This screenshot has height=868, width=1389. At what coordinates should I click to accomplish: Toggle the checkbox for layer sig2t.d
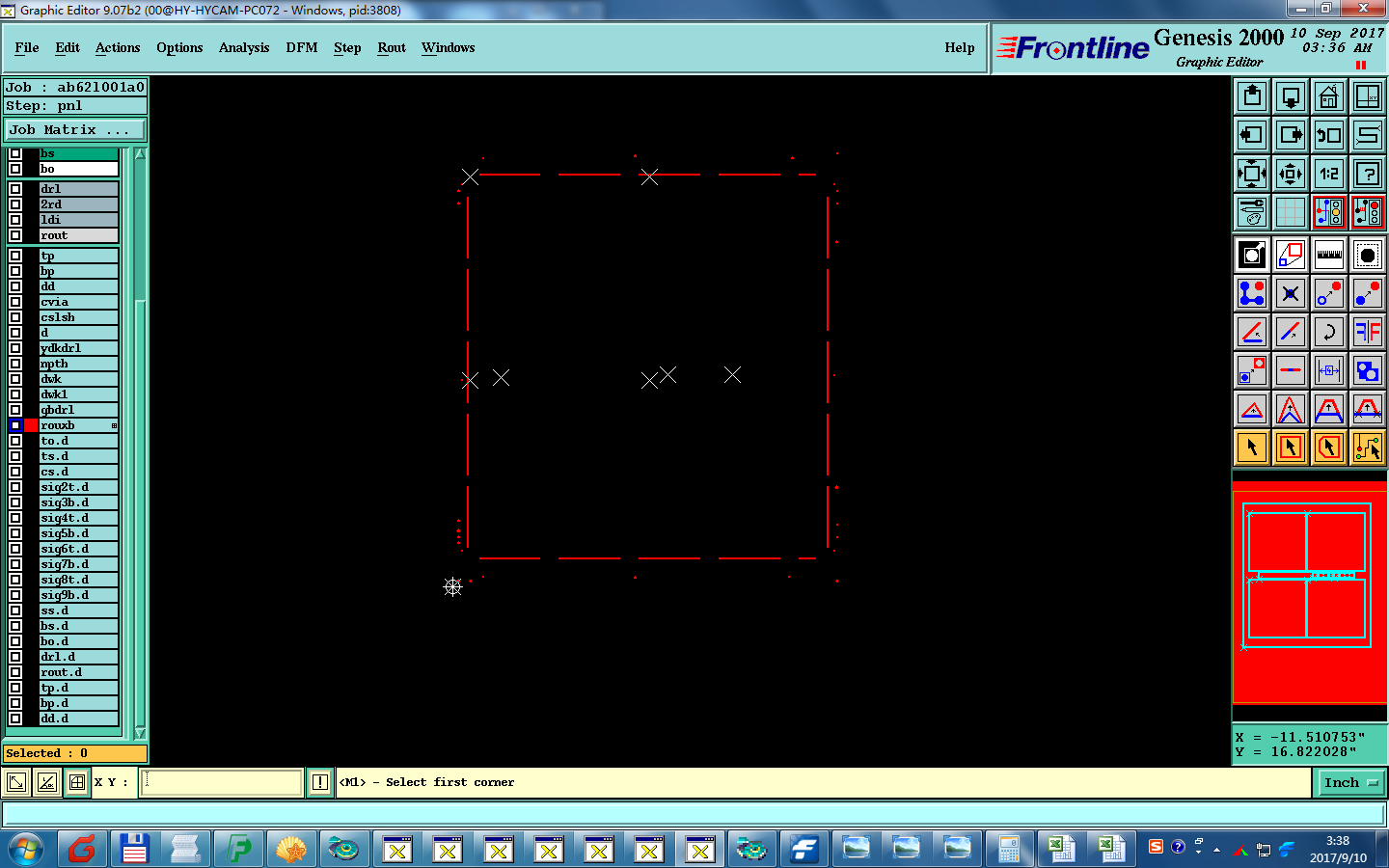coord(15,487)
